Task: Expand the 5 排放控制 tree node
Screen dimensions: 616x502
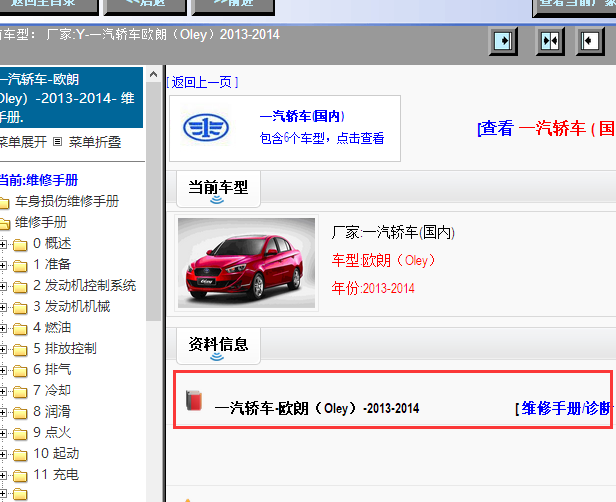Action: [3, 349]
